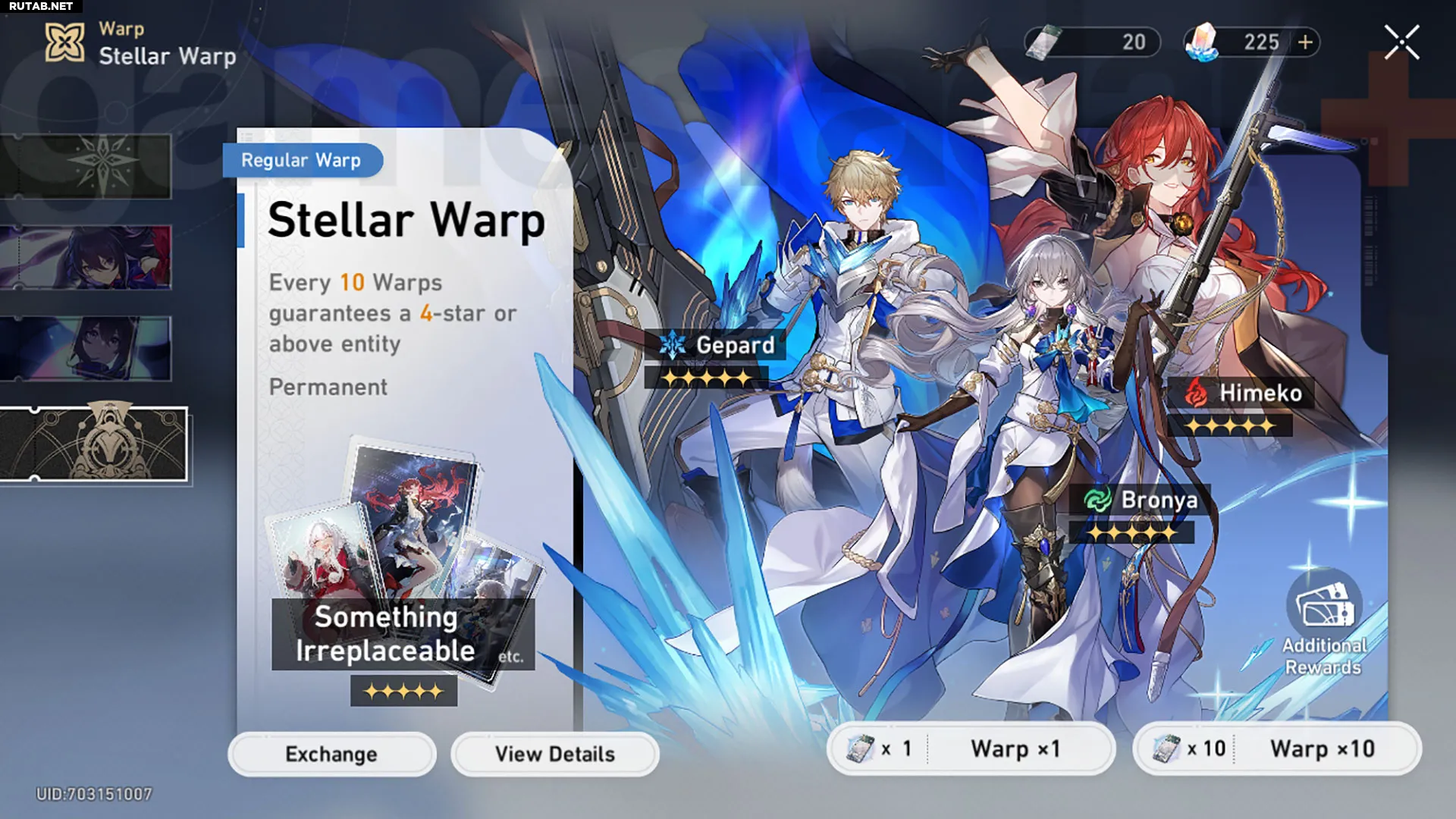Click the View Details button
The width and height of the screenshot is (1456, 819).
click(555, 754)
